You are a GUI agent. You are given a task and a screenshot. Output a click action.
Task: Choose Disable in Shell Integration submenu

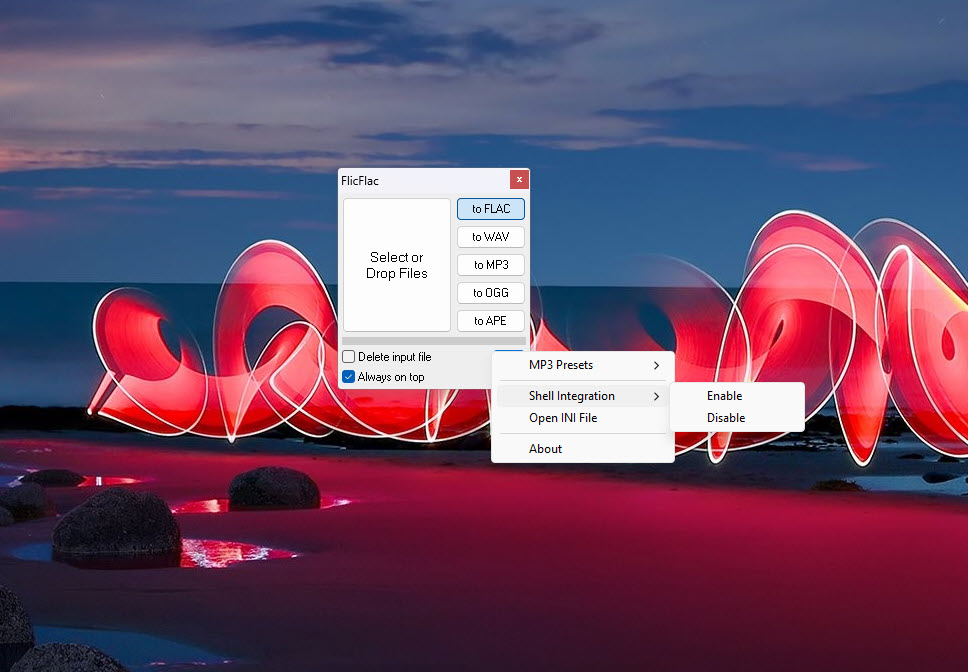tap(737, 418)
